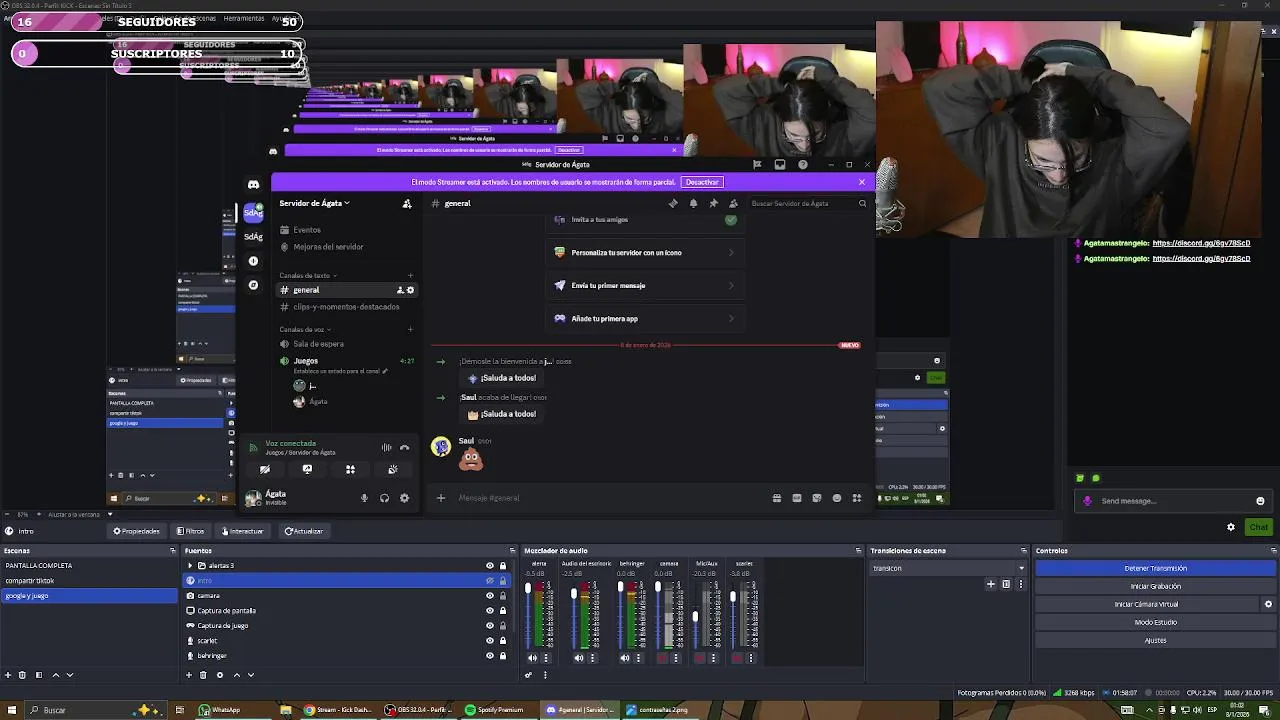
Task: Unmute the camara audio channel
Action: point(662,658)
